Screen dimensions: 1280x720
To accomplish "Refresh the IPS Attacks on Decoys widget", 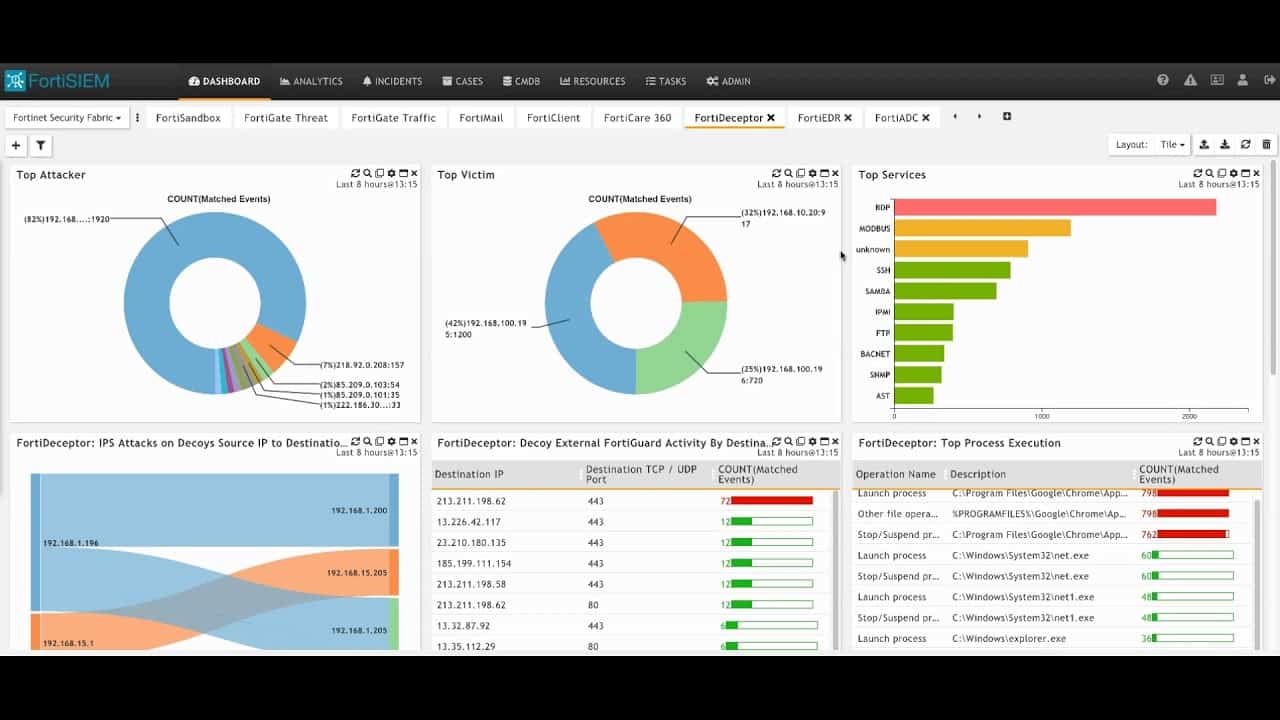I will tap(356, 442).
